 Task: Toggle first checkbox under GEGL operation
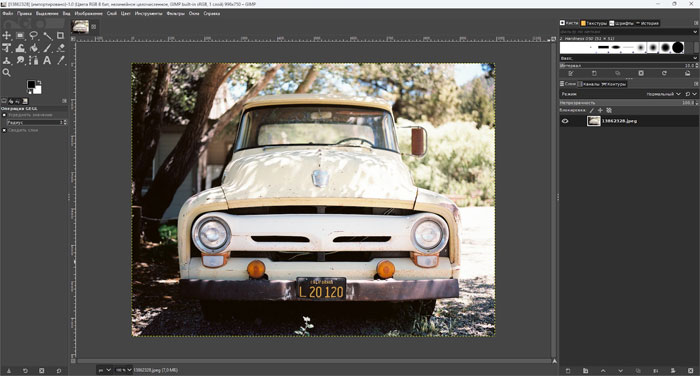tap(4, 115)
